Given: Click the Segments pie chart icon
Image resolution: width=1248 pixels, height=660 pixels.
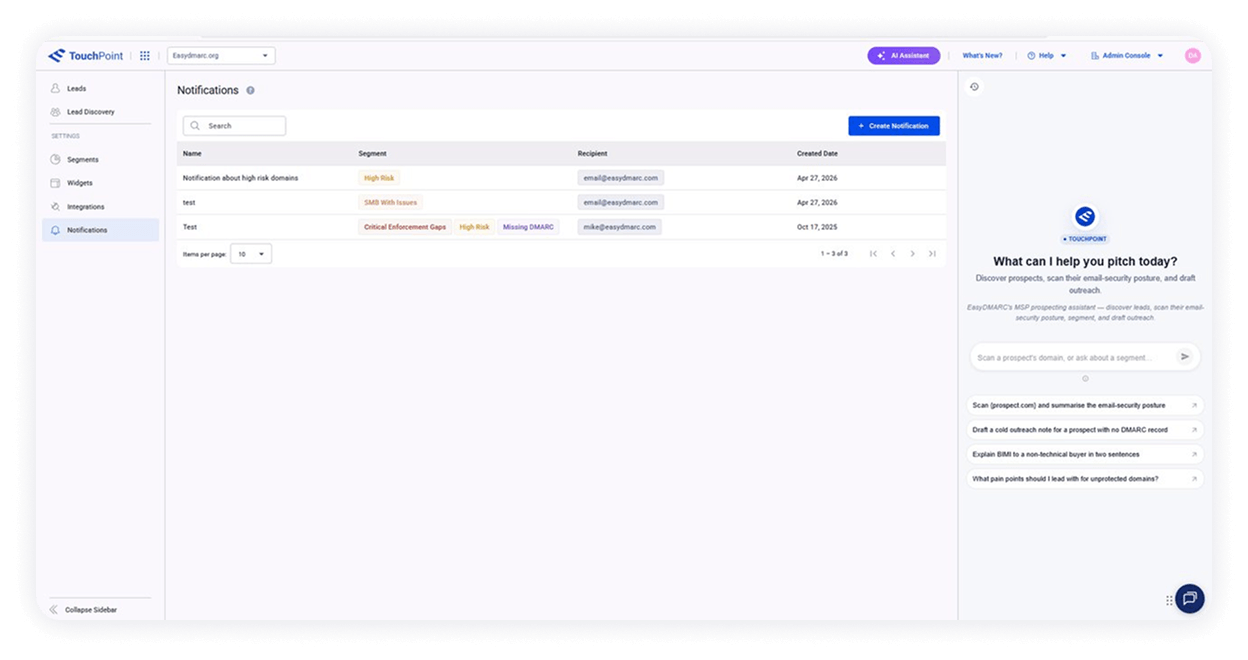Looking at the screenshot, I should 55,159.
